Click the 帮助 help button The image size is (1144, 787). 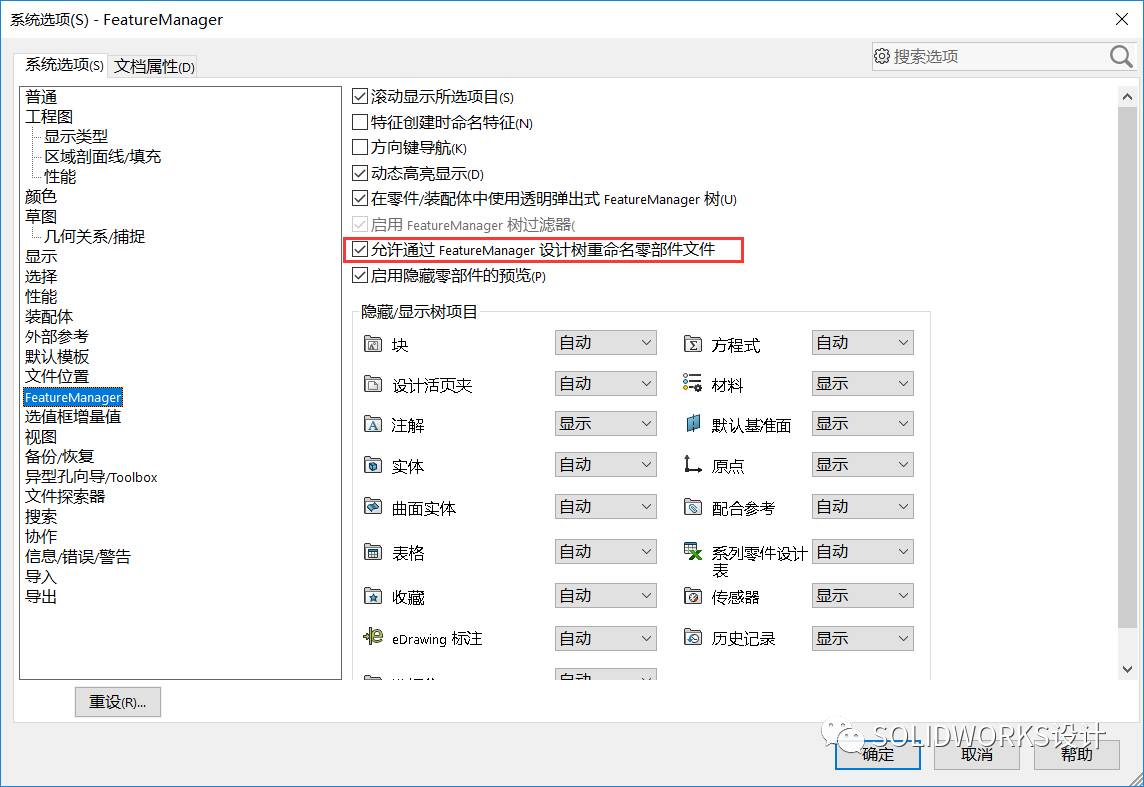(1077, 754)
